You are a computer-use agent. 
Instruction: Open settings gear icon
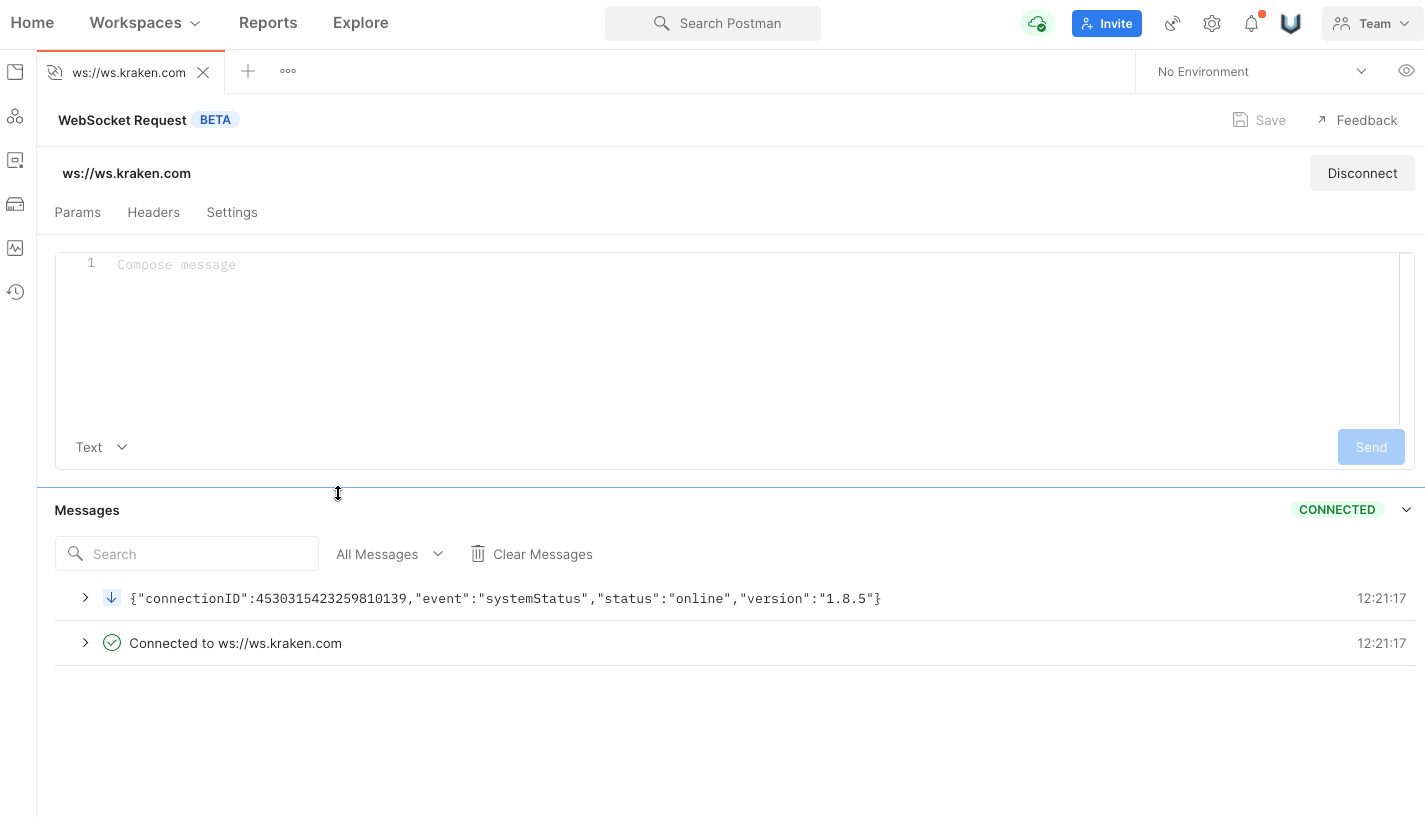(x=1212, y=23)
